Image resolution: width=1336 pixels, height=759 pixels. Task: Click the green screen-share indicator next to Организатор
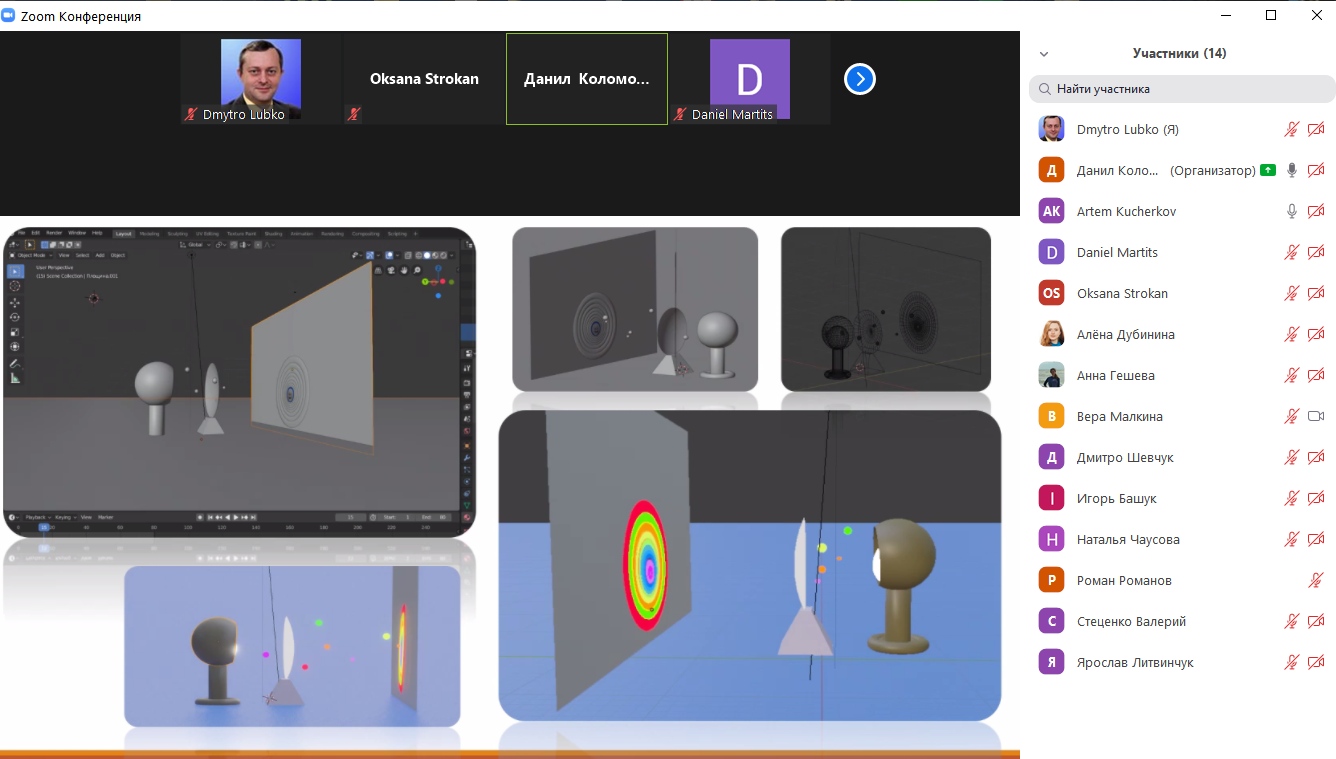point(1268,170)
